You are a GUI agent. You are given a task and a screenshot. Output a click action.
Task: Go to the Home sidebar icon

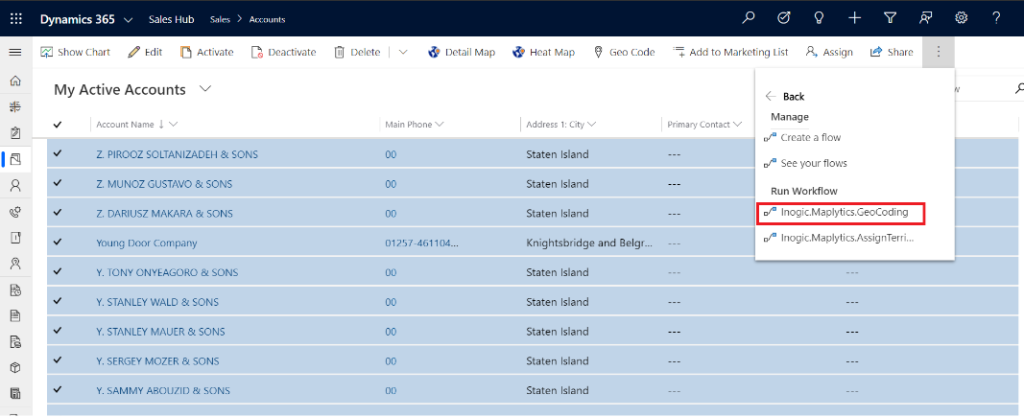coord(16,81)
